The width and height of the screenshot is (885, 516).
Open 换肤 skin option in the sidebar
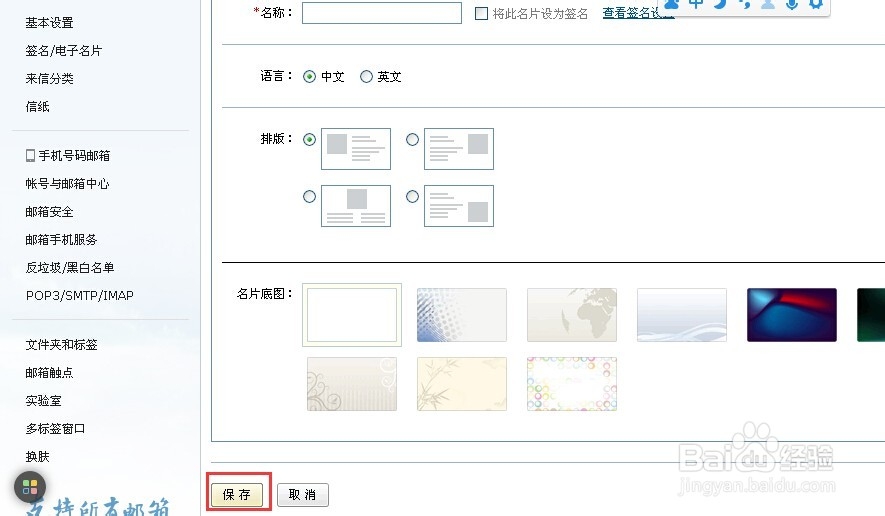click(x=37, y=456)
